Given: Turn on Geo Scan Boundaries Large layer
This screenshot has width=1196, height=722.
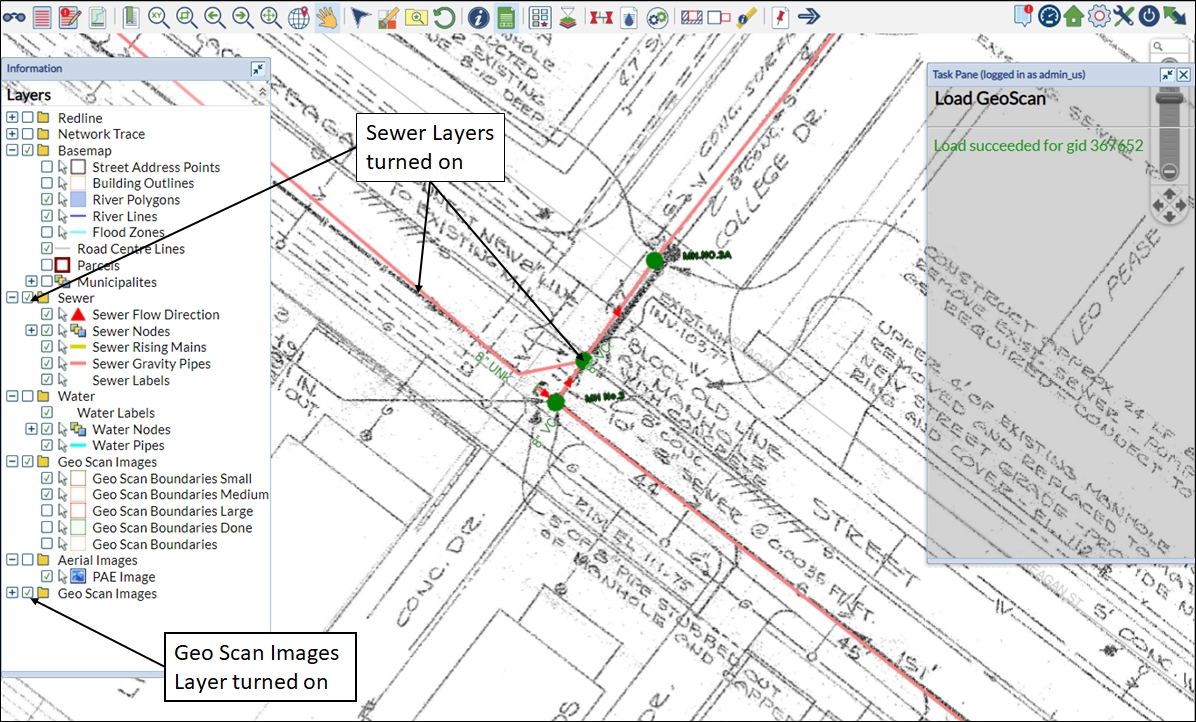Looking at the screenshot, I should tap(47, 511).
